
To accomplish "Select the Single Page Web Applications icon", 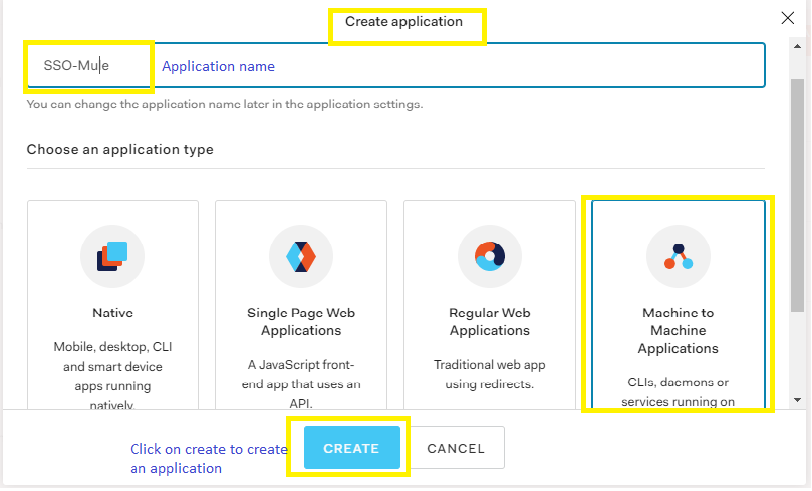I will 301,257.
